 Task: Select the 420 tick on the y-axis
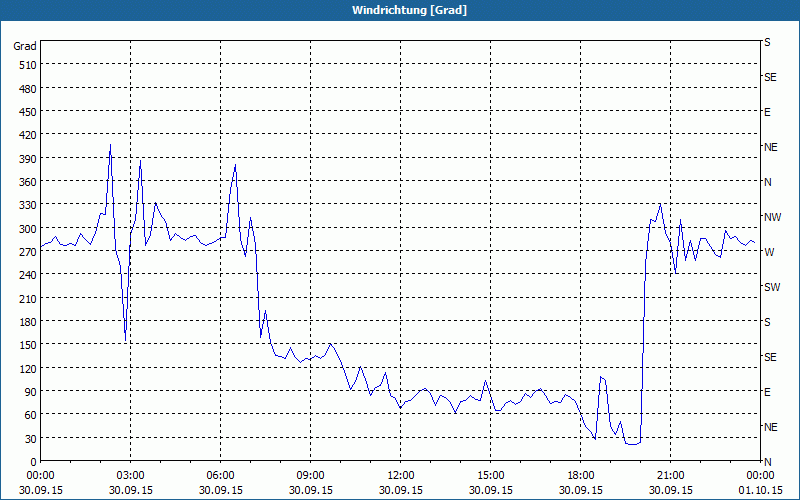26,135
